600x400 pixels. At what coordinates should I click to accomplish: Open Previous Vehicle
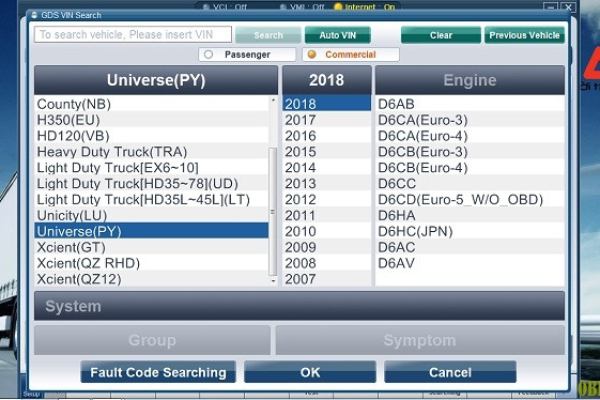click(x=524, y=35)
